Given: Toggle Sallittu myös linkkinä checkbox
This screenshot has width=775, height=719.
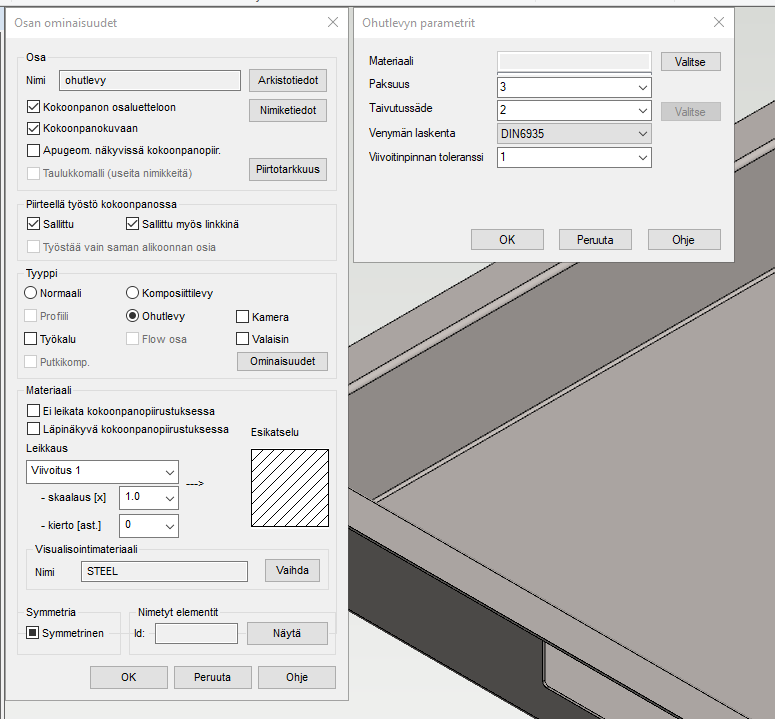Looking at the screenshot, I should point(133,225).
